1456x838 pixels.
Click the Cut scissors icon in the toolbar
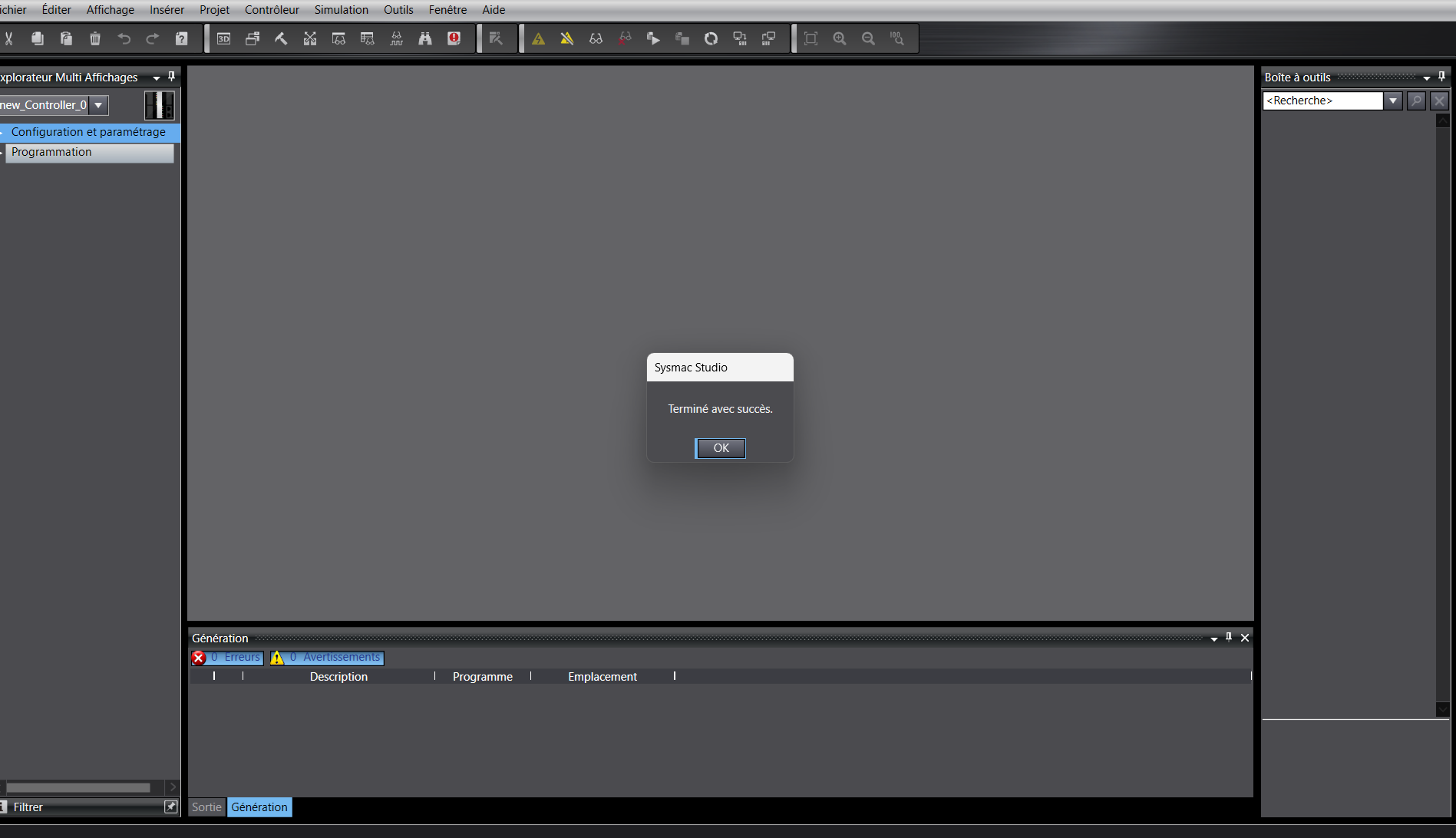[8, 38]
